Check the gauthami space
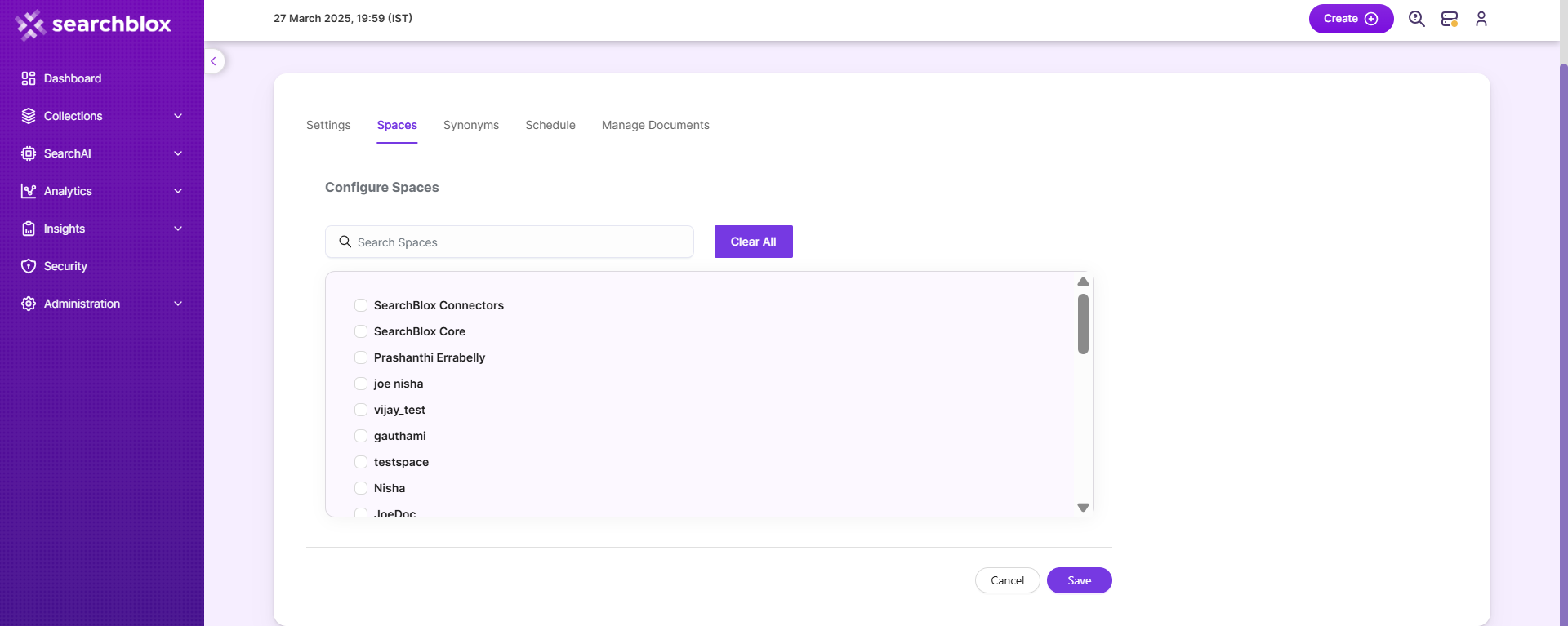 tap(361, 436)
